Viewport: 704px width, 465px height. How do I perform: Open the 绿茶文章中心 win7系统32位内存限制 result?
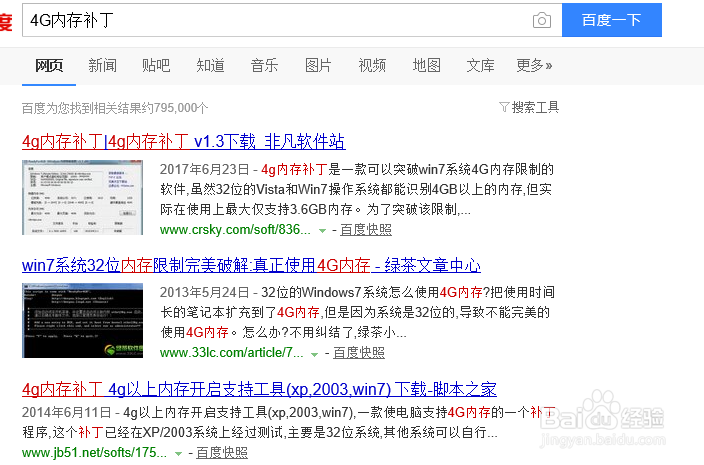point(251,265)
